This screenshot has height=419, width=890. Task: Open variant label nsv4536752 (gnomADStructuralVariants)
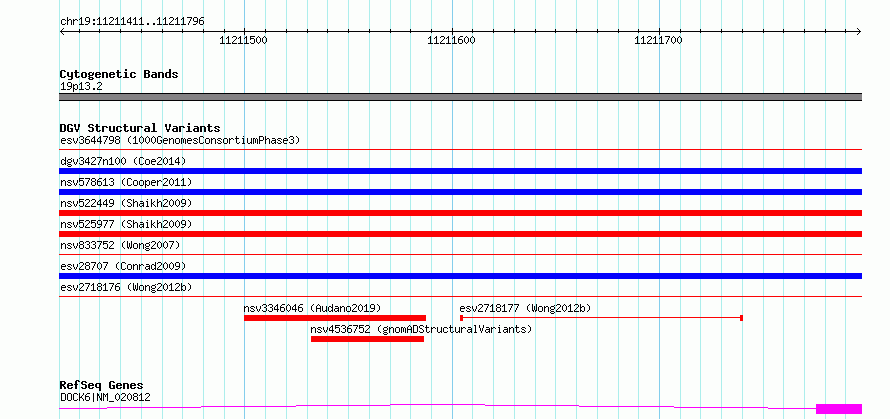(421, 329)
